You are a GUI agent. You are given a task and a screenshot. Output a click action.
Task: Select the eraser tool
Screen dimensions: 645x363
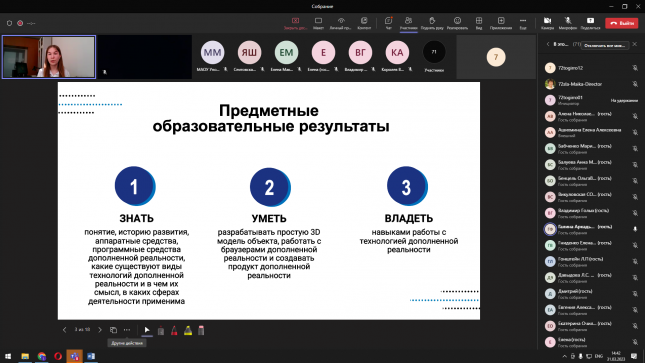201,330
